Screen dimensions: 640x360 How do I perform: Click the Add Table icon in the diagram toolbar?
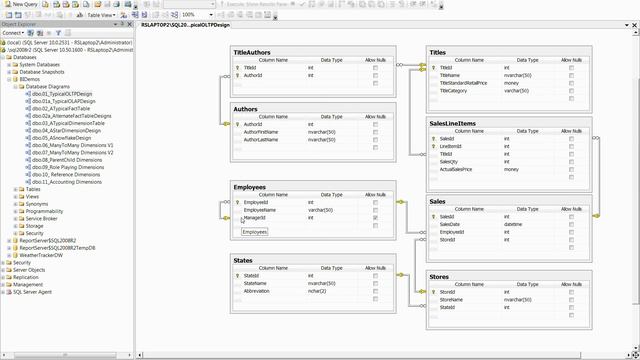[x=18, y=15]
